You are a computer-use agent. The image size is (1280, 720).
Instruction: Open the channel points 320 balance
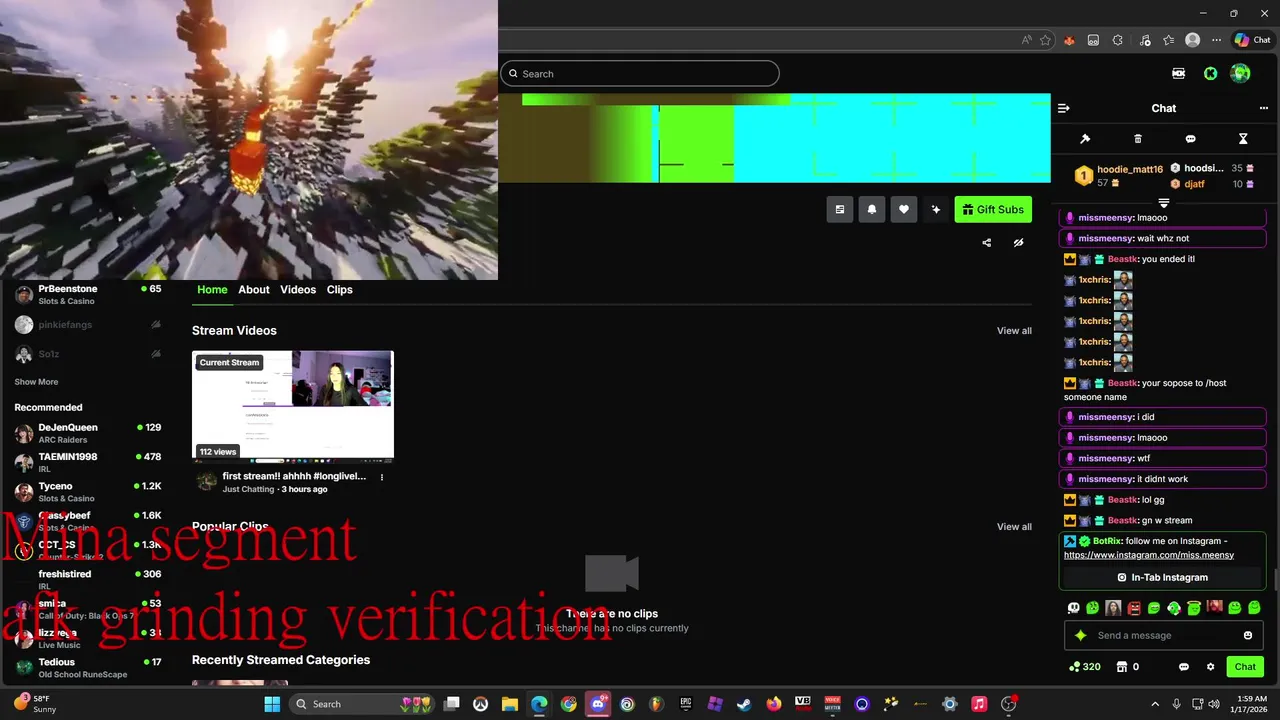pos(1085,667)
